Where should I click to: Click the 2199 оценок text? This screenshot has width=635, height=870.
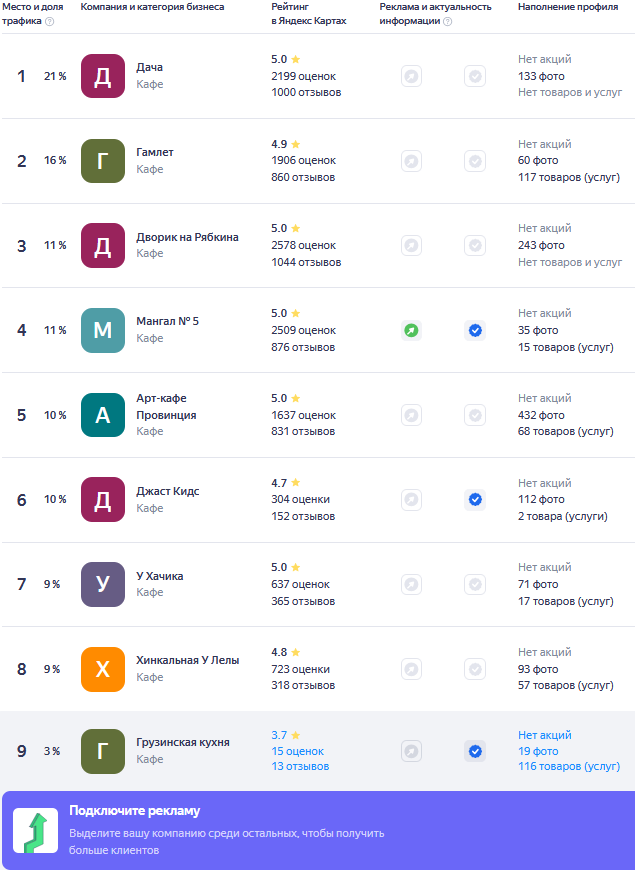[x=304, y=76]
